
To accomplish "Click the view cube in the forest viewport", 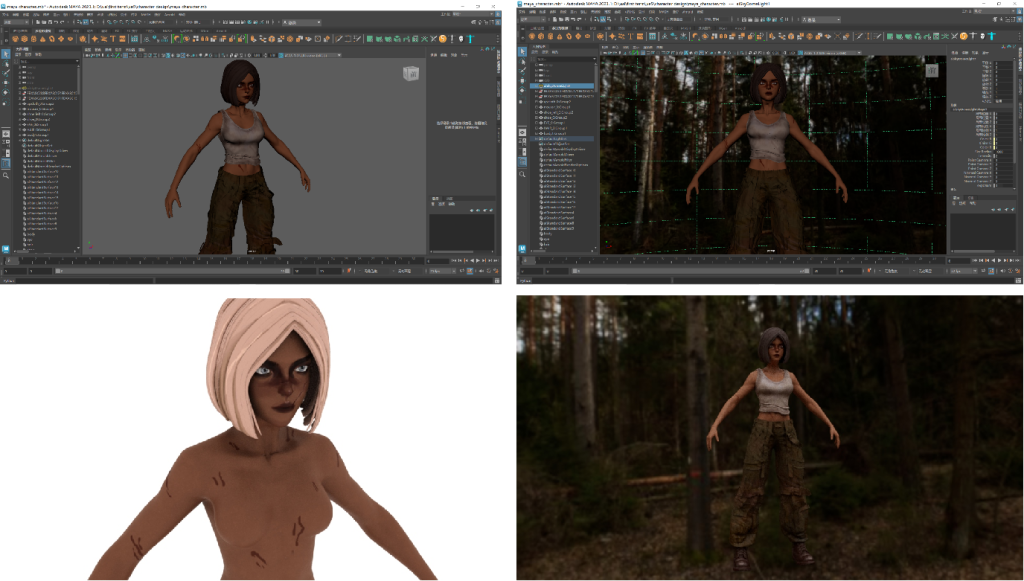I will [930, 71].
